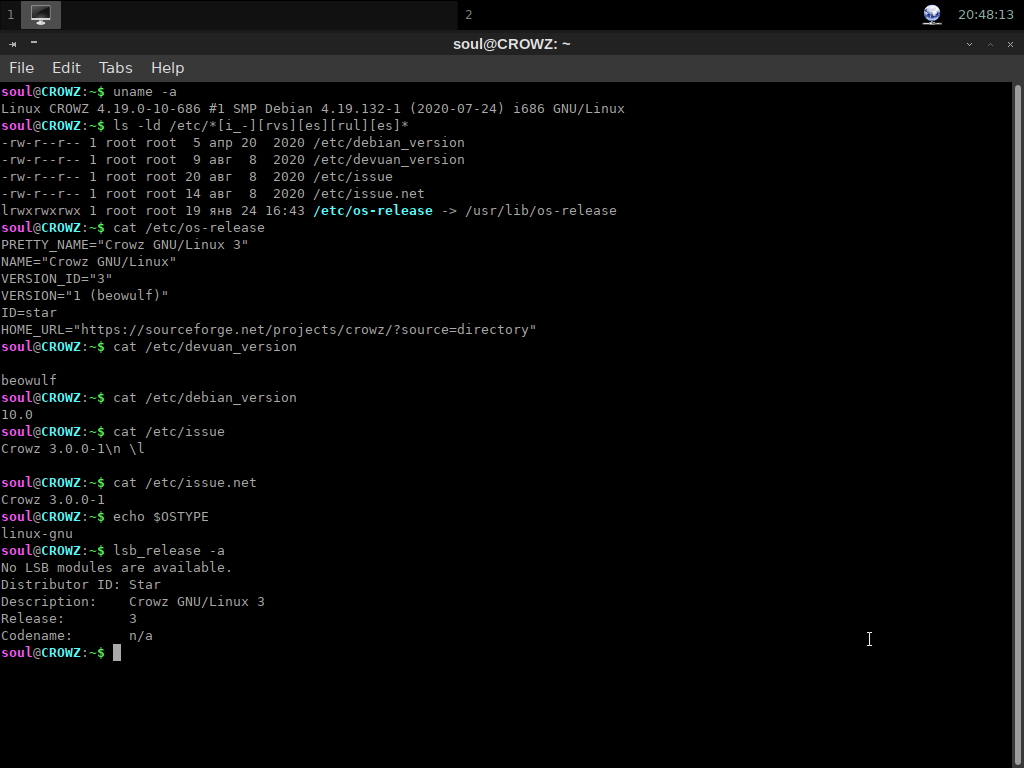The width and height of the screenshot is (1024, 768).
Task: Click the ID=star line
Action: [x=29, y=313]
